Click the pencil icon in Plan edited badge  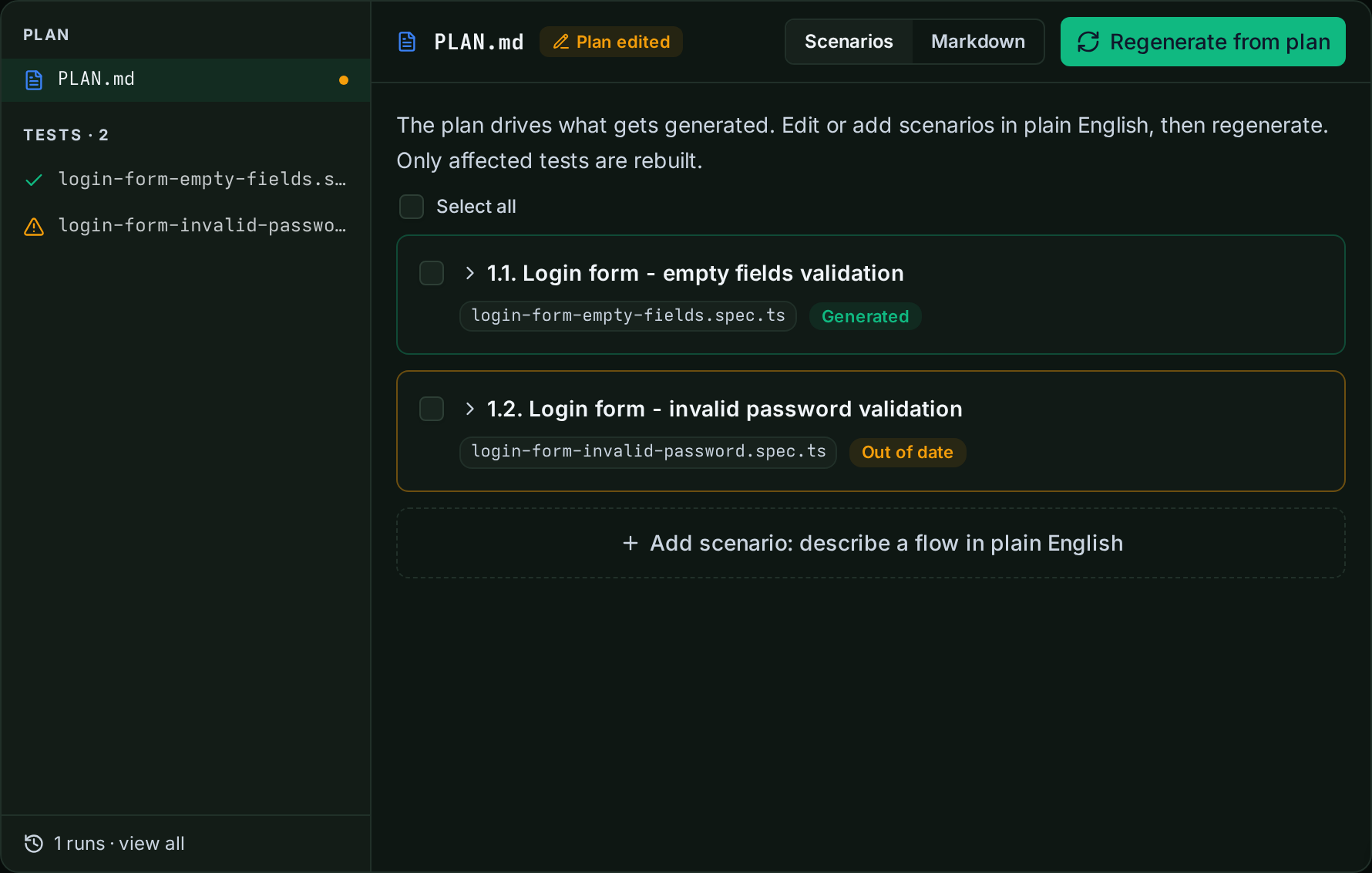click(x=561, y=42)
